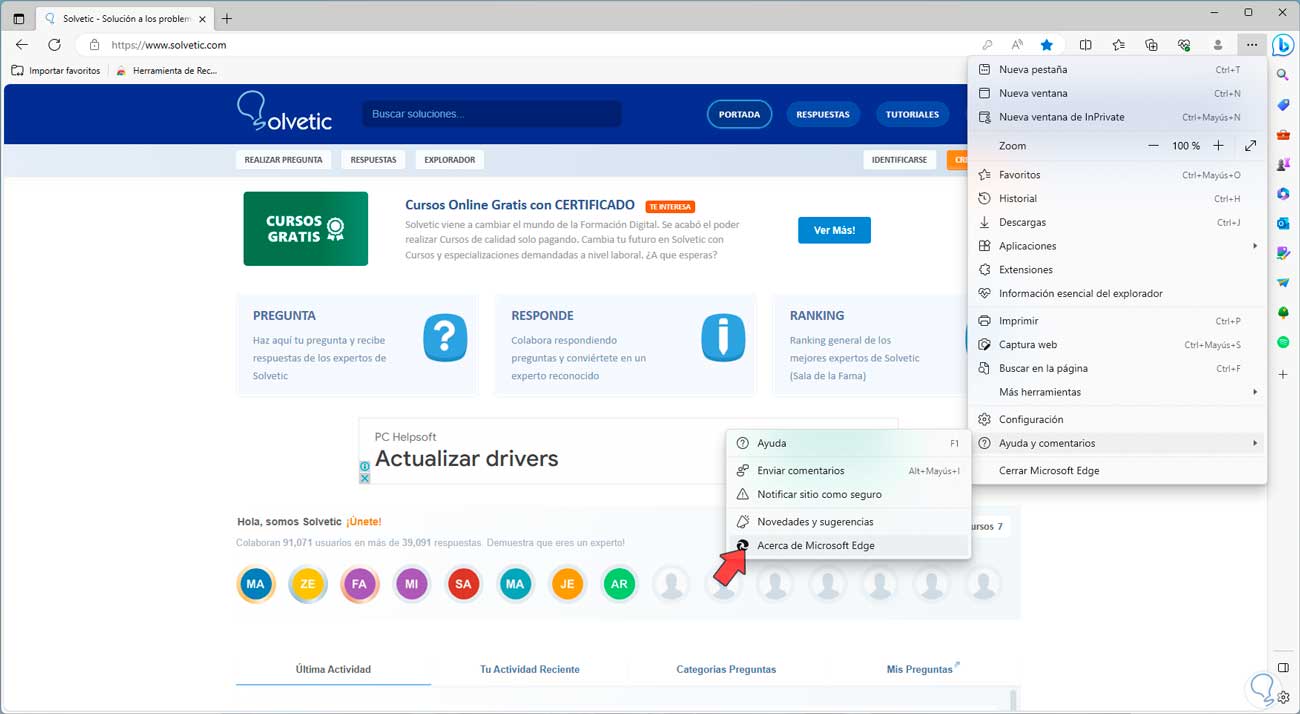
Task: Click the three-dot Settings and more button
Action: 1251,45
